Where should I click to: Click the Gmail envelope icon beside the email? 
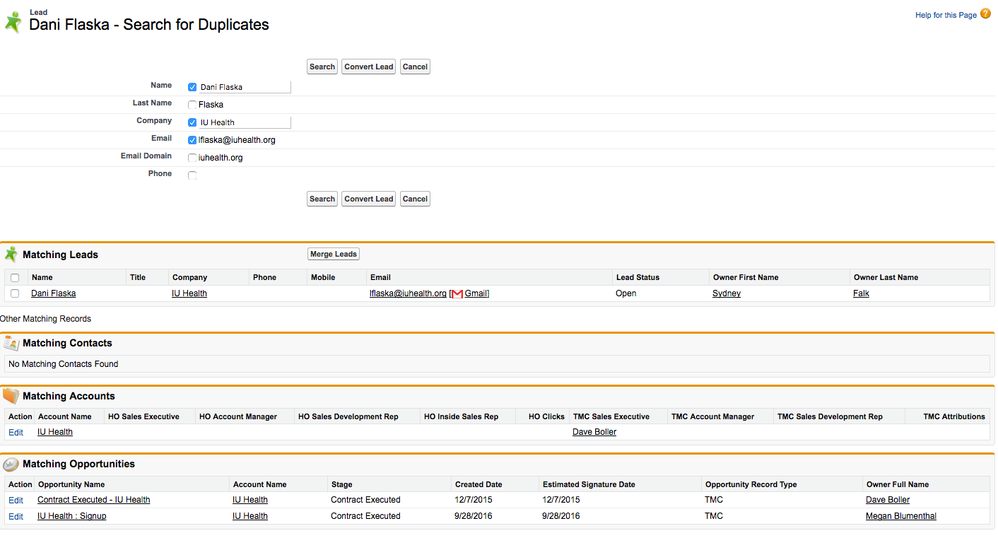[x=457, y=294]
